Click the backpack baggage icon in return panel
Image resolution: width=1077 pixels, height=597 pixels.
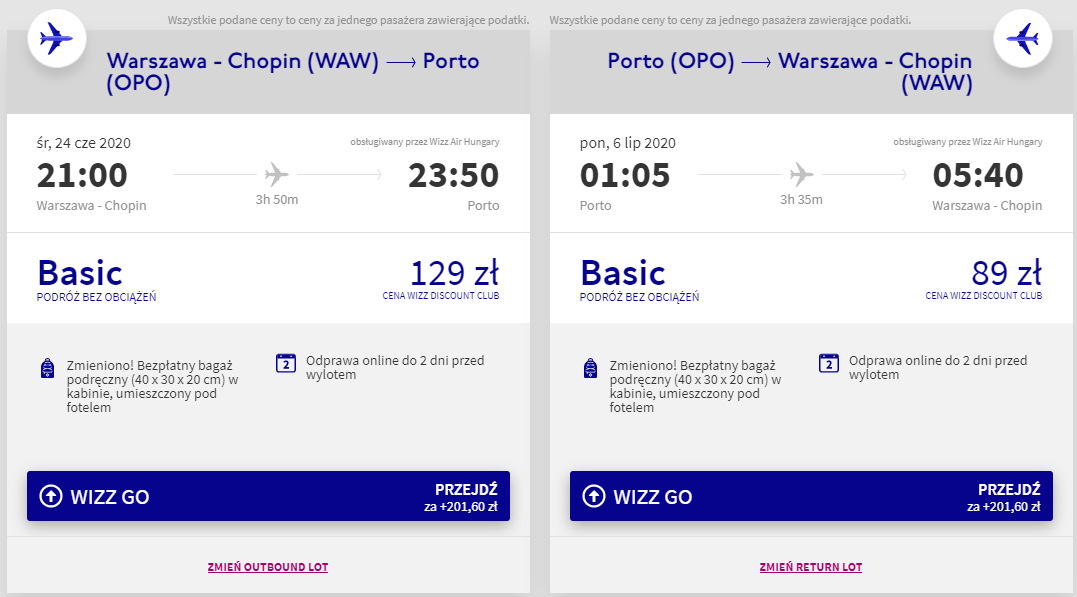click(590, 368)
